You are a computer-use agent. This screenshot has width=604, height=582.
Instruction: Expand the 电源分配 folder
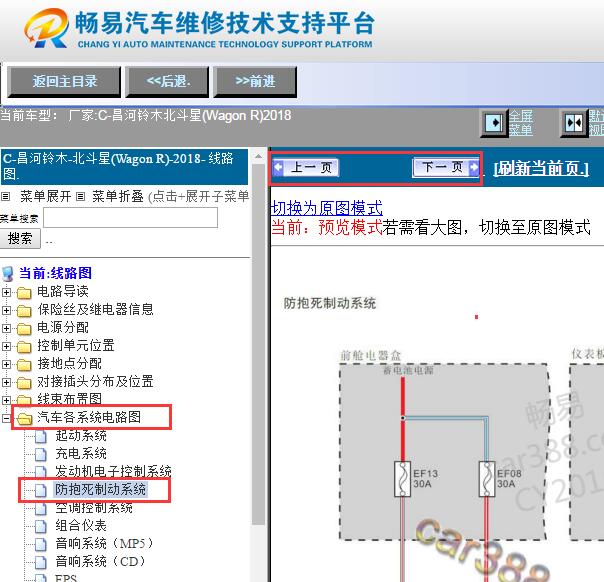pyautogui.click(x=6, y=328)
